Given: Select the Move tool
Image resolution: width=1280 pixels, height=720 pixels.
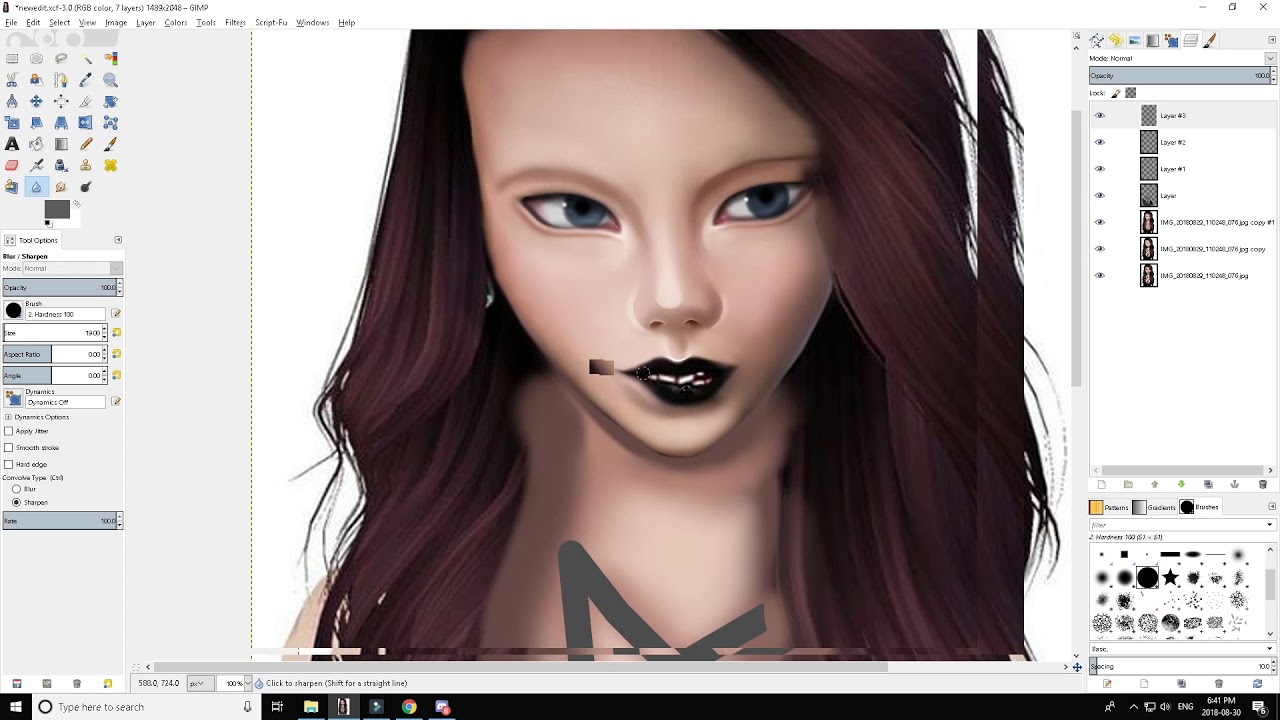Looking at the screenshot, I should tap(36, 101).
